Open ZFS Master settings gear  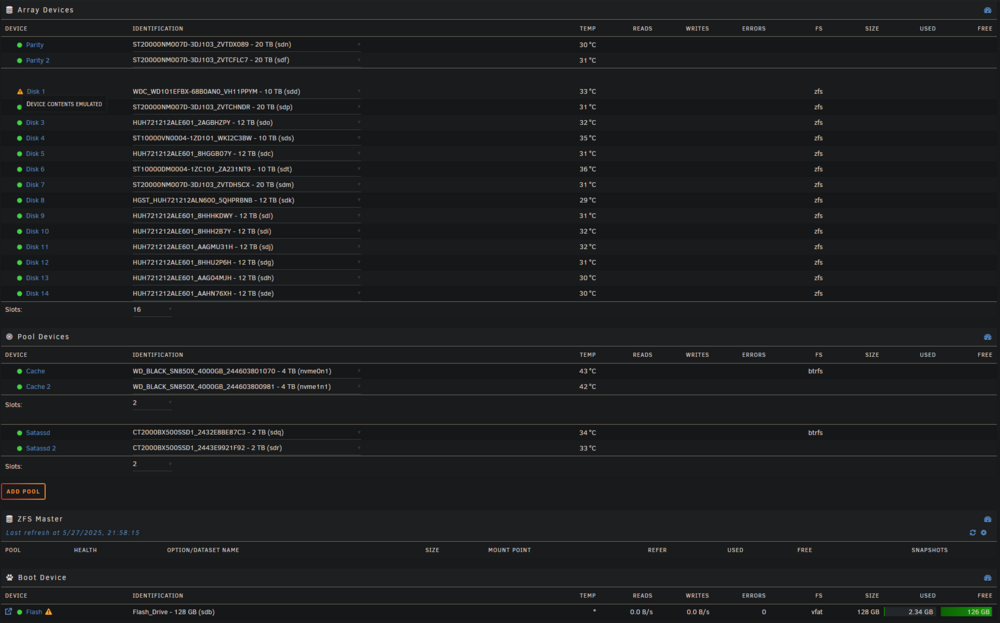coord(983,532)
